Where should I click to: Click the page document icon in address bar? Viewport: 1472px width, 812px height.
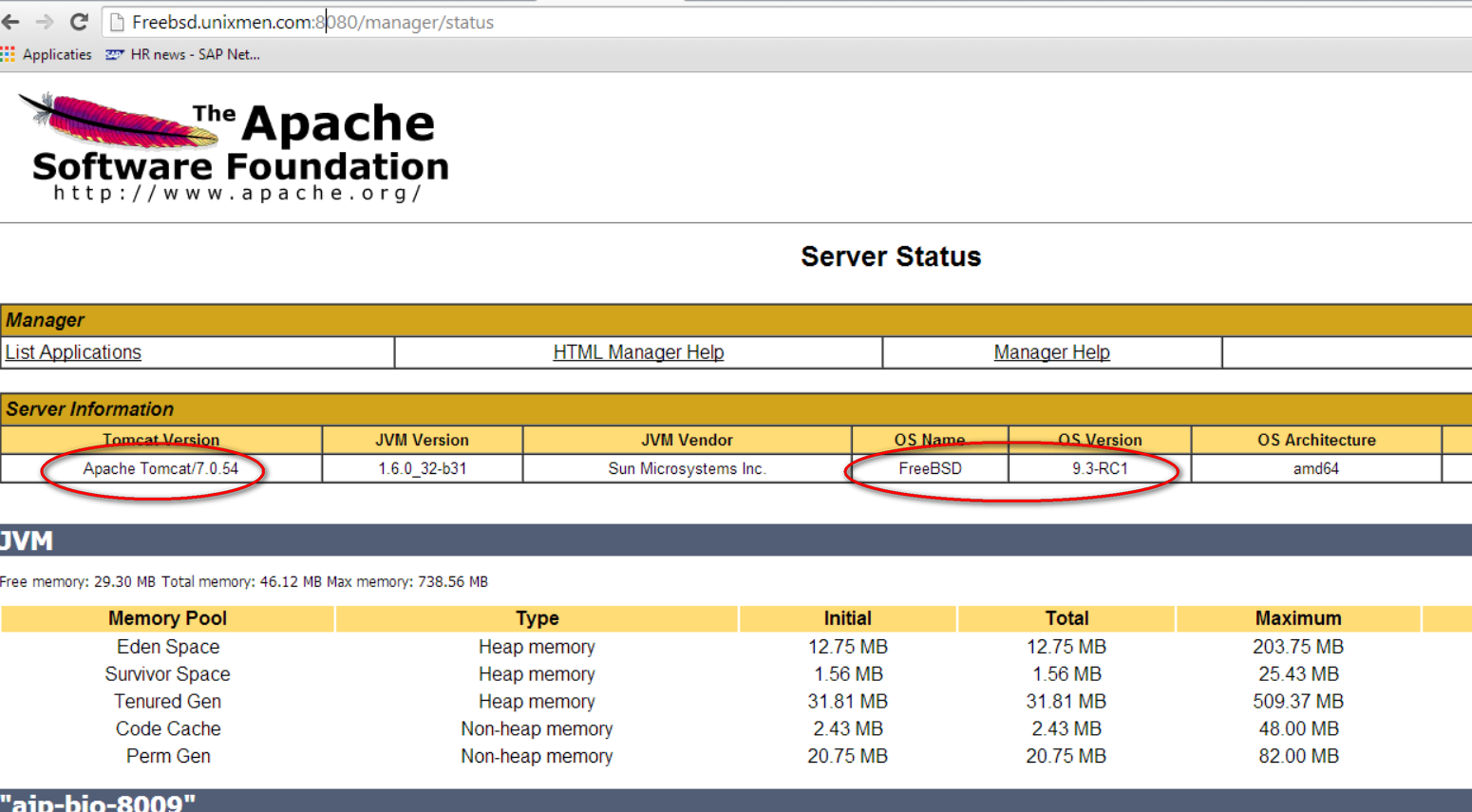[117, 22]
